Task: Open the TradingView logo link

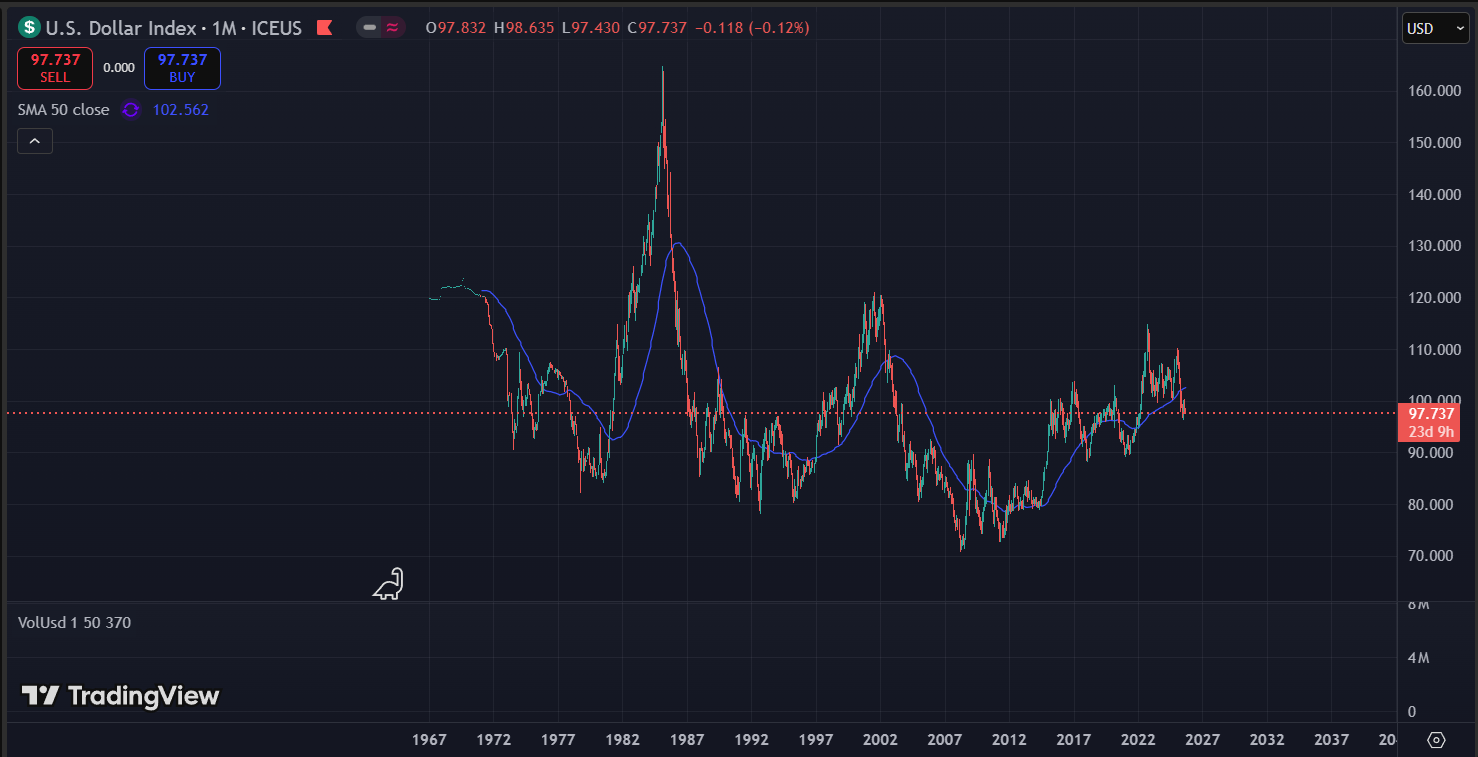Action: click(x=120, y=696)
